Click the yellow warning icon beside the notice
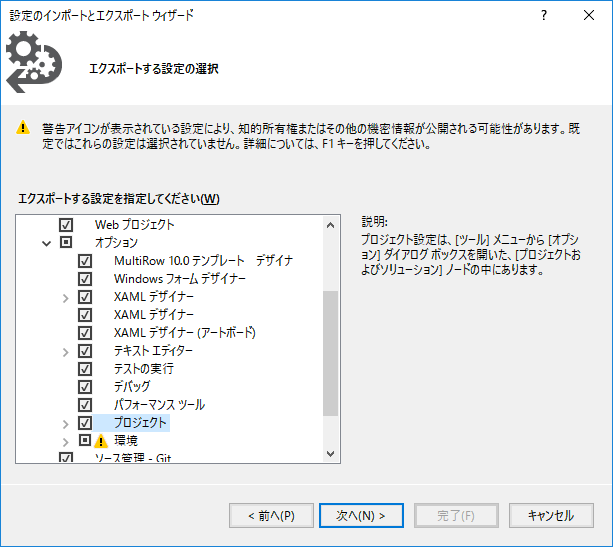 [23, 127]
